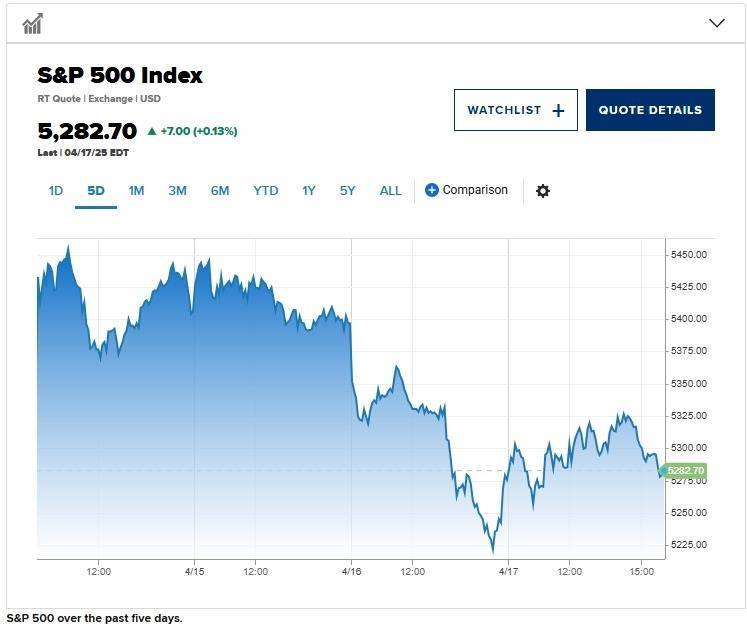Click plus icon on Watchlist button
The height and width of the screenshot is (627, 747).
coord(558,111)
